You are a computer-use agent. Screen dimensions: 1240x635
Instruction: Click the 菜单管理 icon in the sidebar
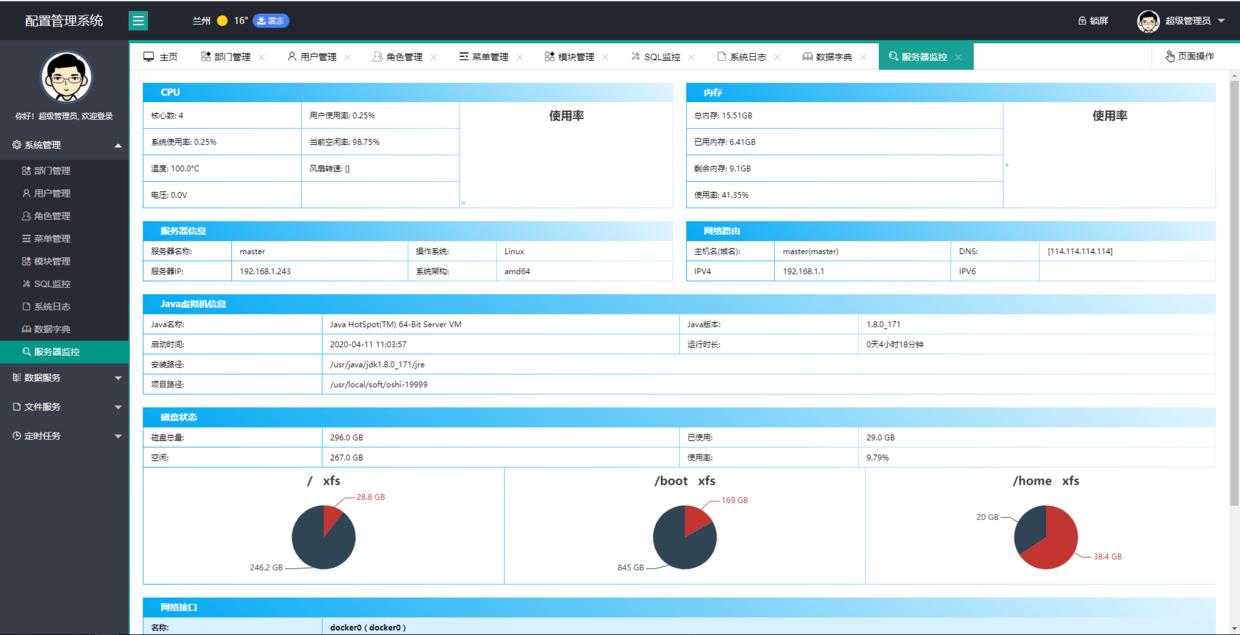(29, 238)
